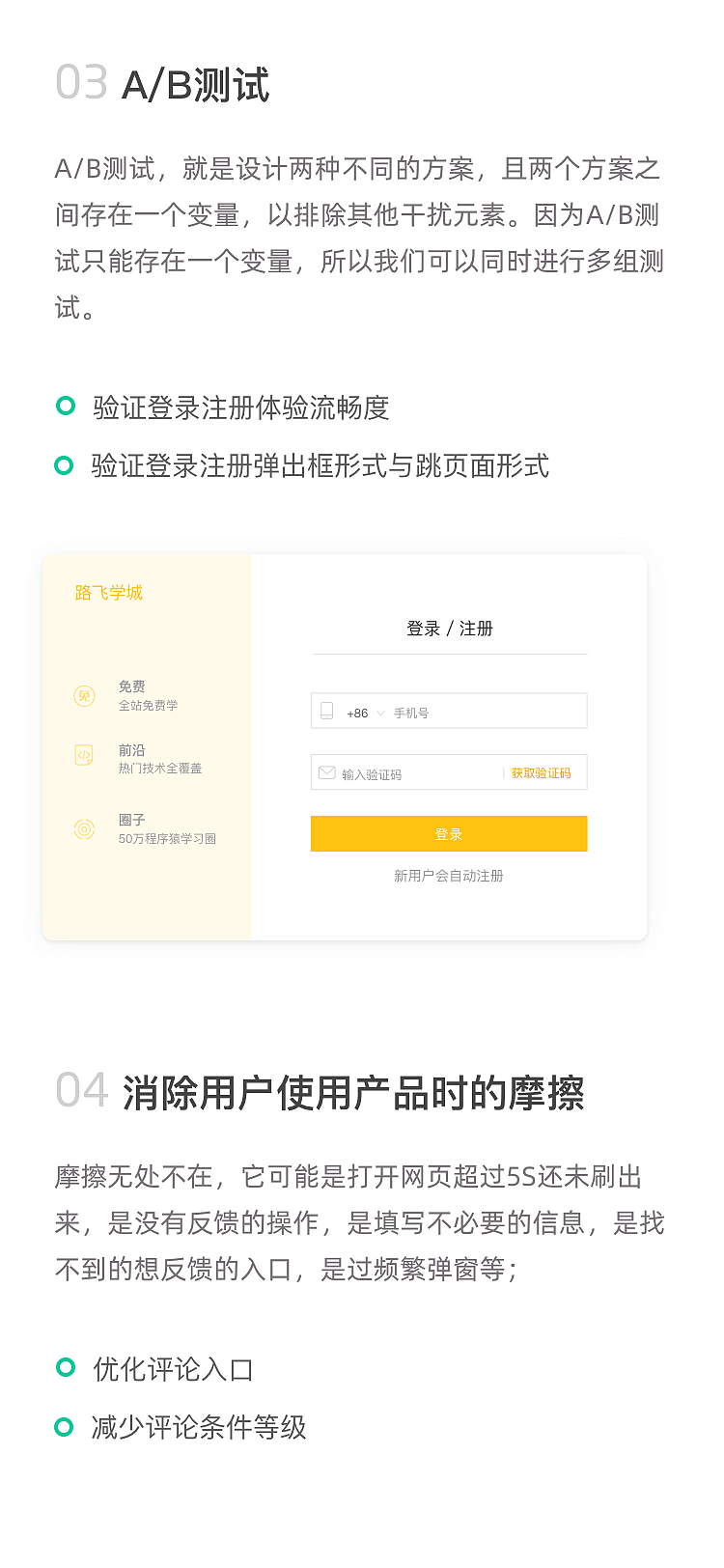
Task: Click the envelope icon in the code field
Action: click(x=327, y=772)
